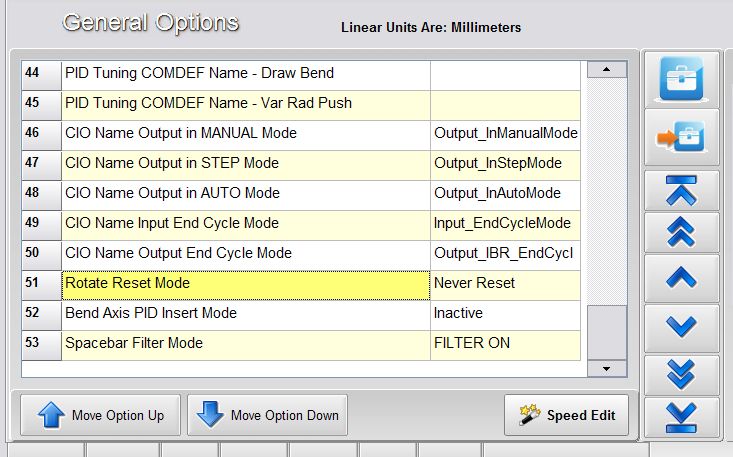Click scrollbar up arrow in options table
The image size is (733, 457).
605,70
